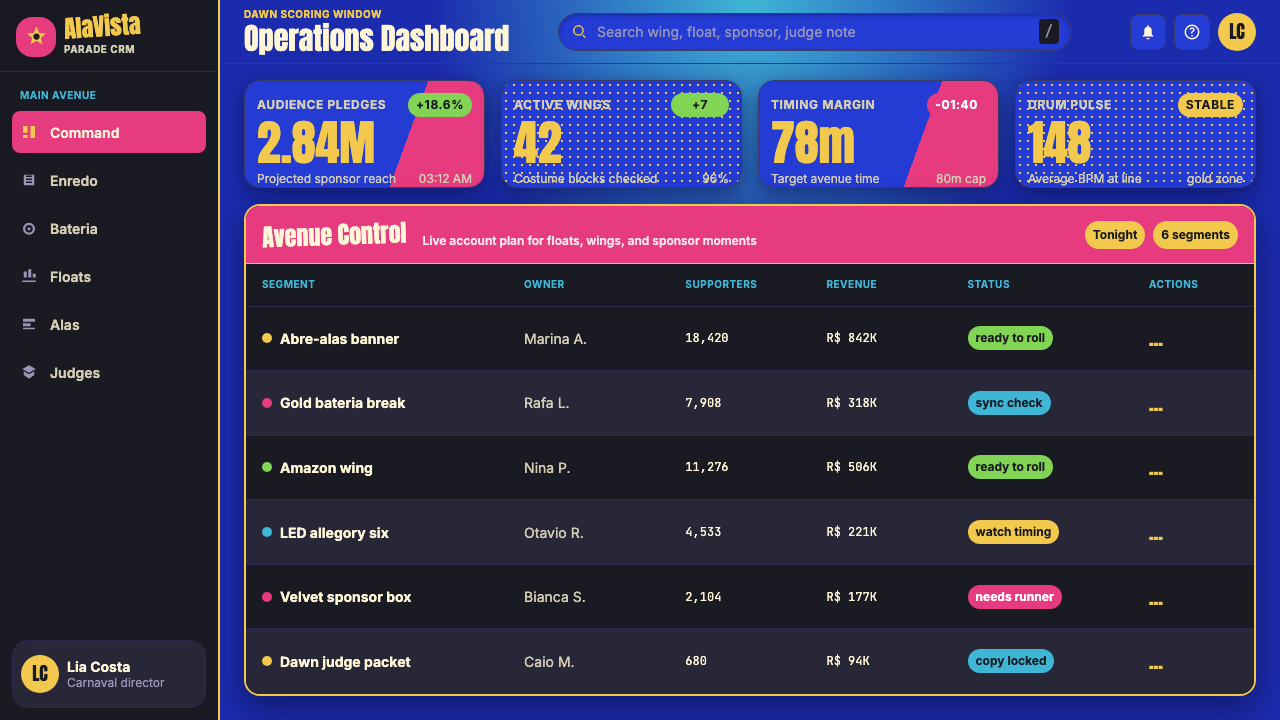1280x720 pixels.
Task: Click the Bateria sidebar icon
Action: pos(29,228)
